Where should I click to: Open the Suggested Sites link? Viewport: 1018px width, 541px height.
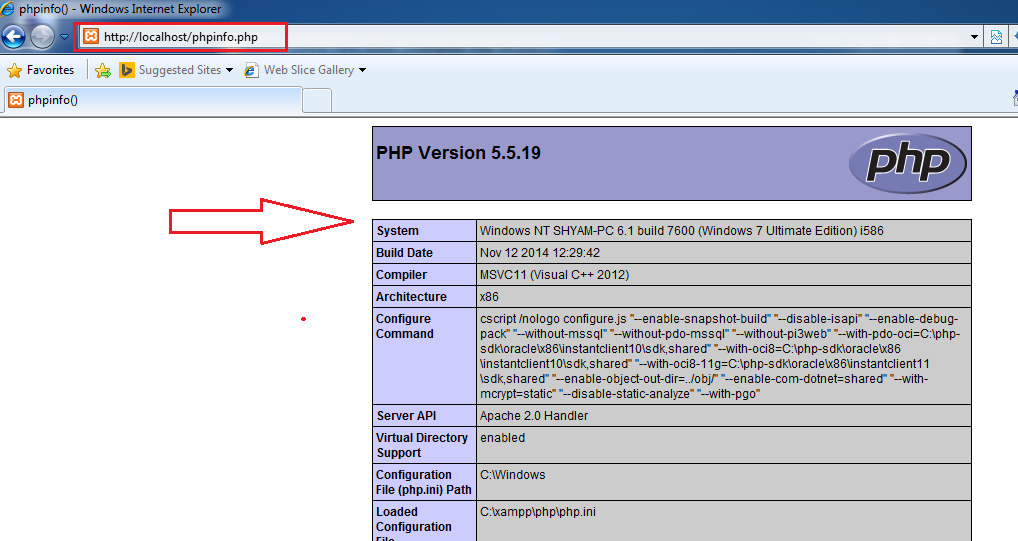(179, 70)
